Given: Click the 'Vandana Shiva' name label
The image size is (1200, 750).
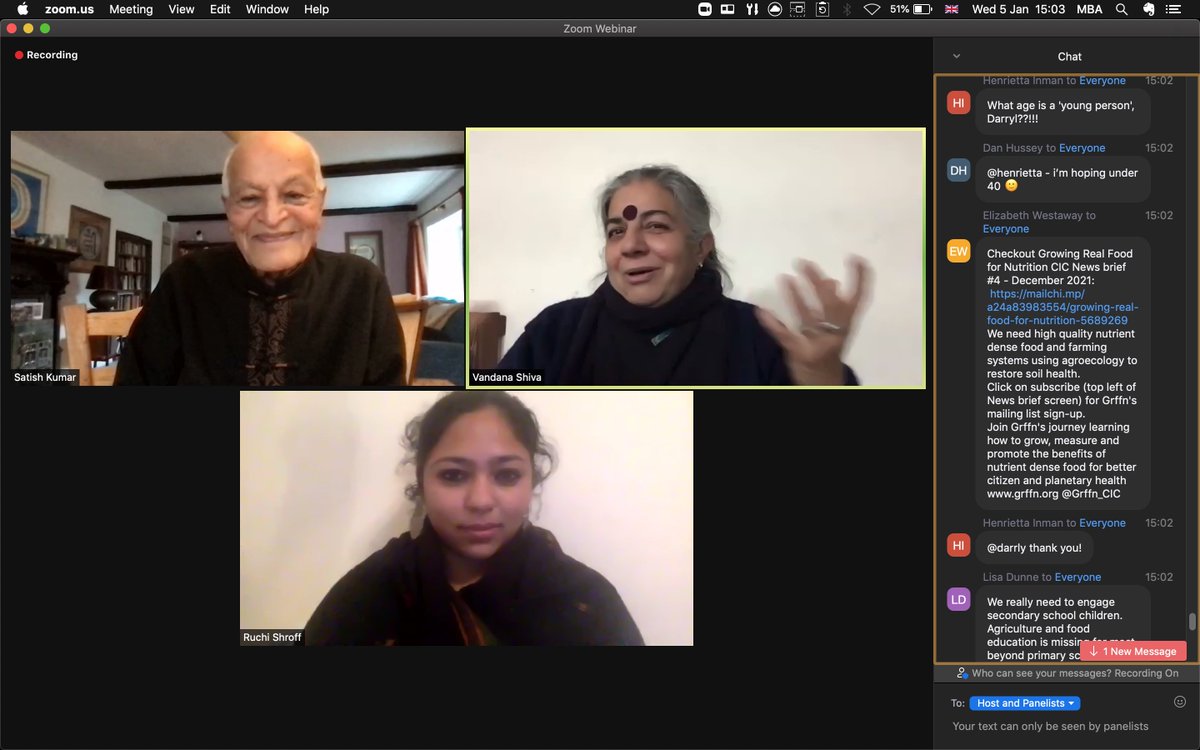Looking at the screenshot, I should click(508, 378).
